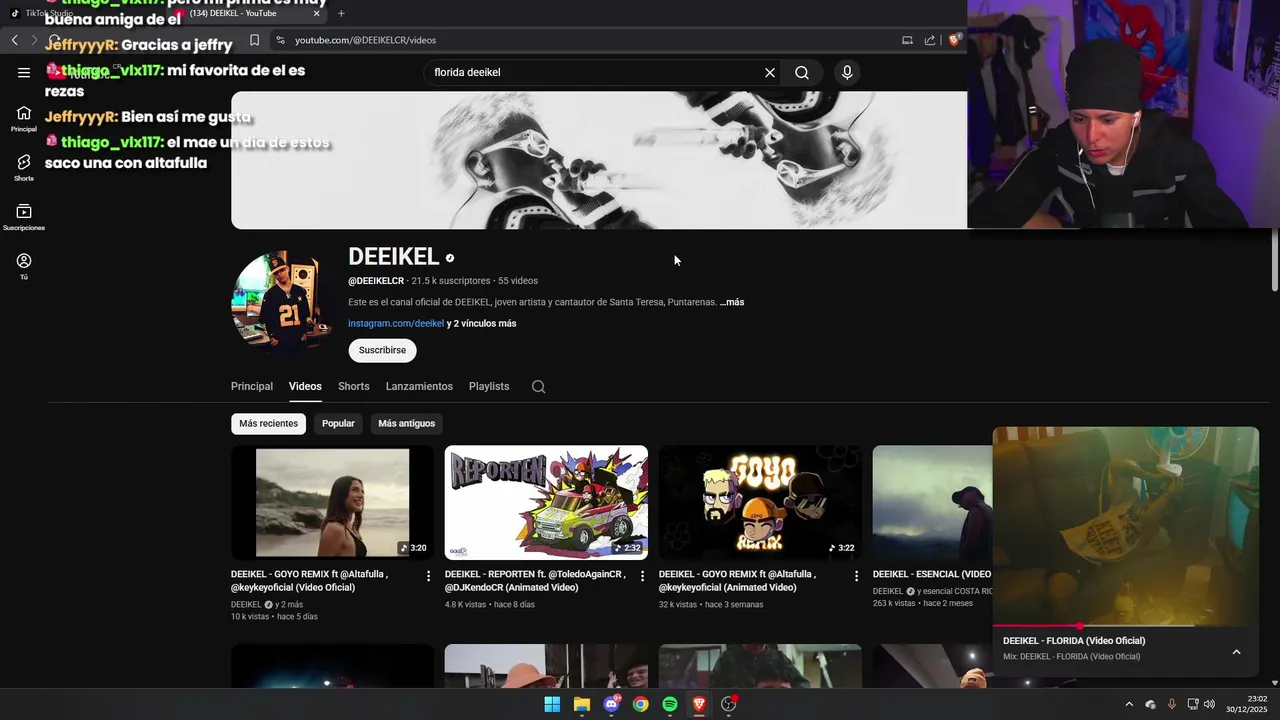Open the Playlists tab
Viewport: 1280px width, 720px height.
[x=489, y=386]
